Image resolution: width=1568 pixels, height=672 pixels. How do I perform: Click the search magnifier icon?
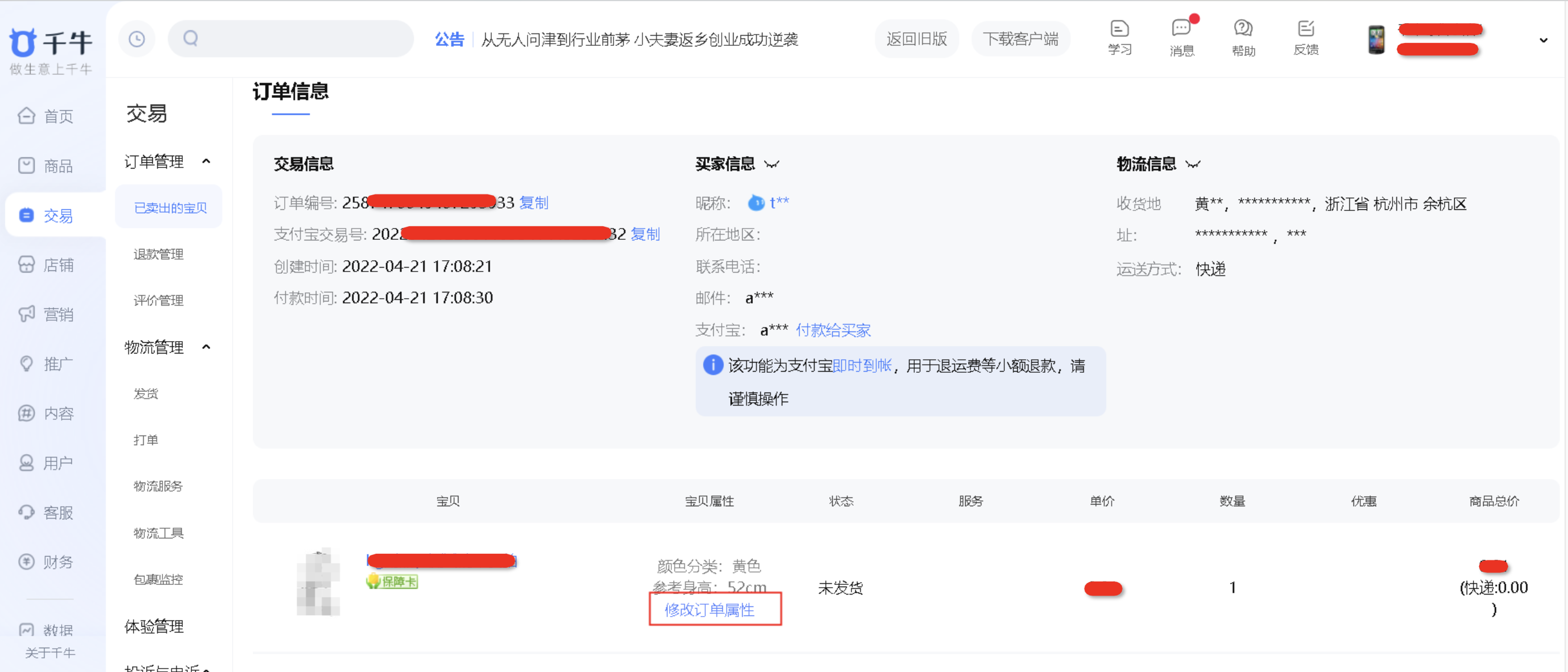(x=191, y=38)
